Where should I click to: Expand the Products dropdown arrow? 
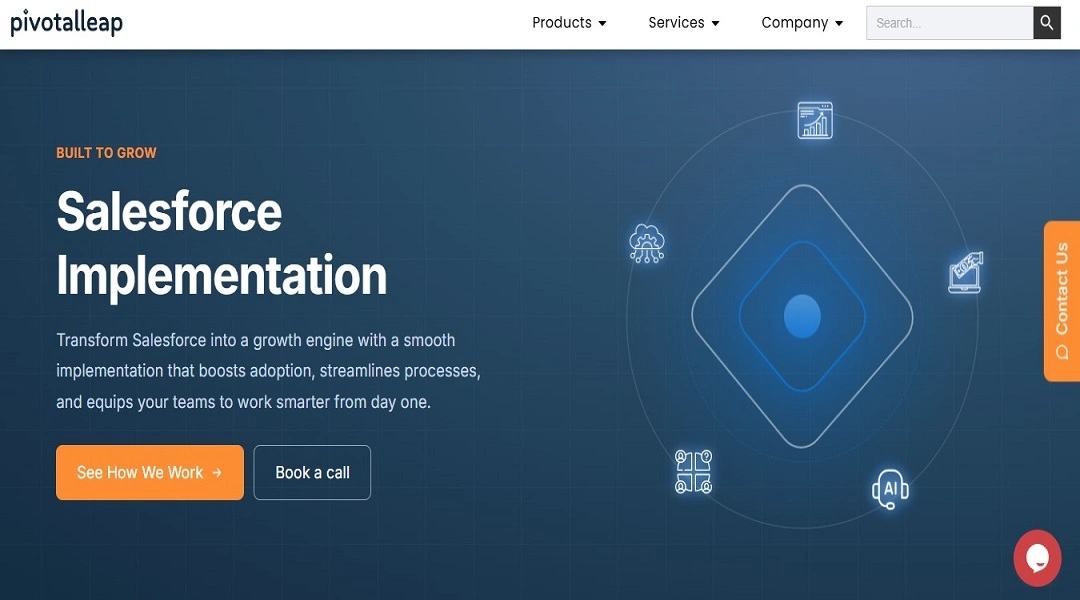click(603, 23)
